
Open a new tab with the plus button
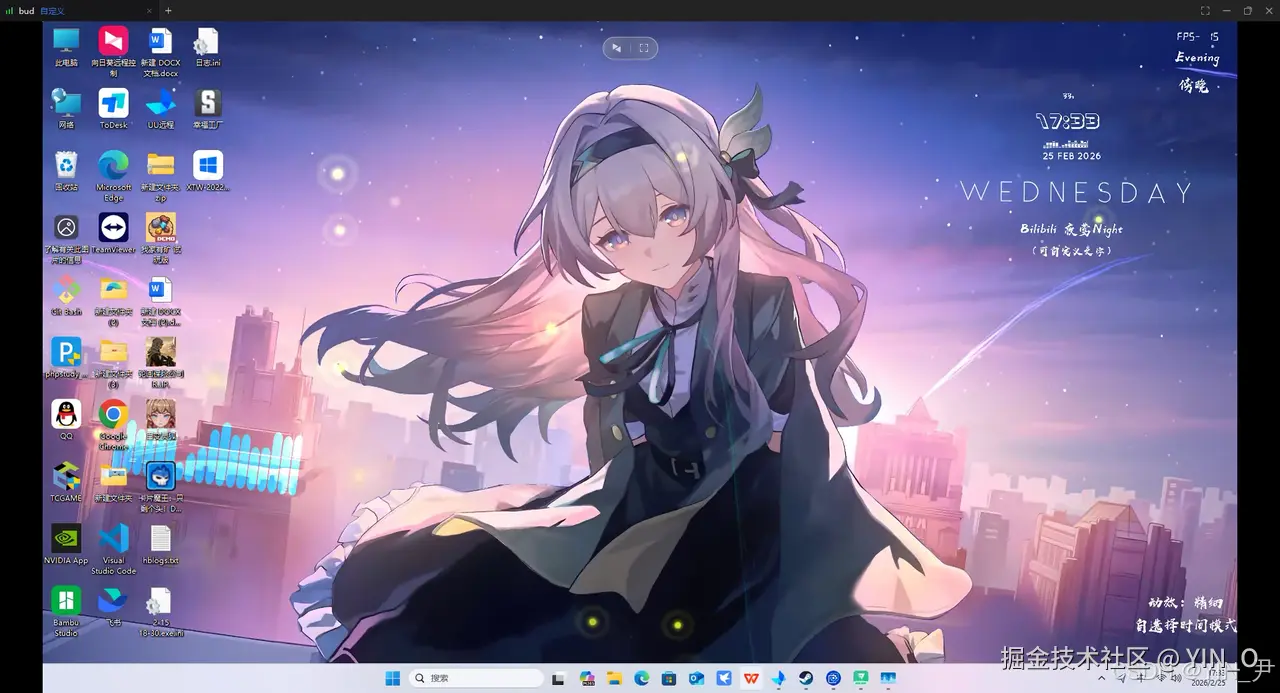[168, 10]
